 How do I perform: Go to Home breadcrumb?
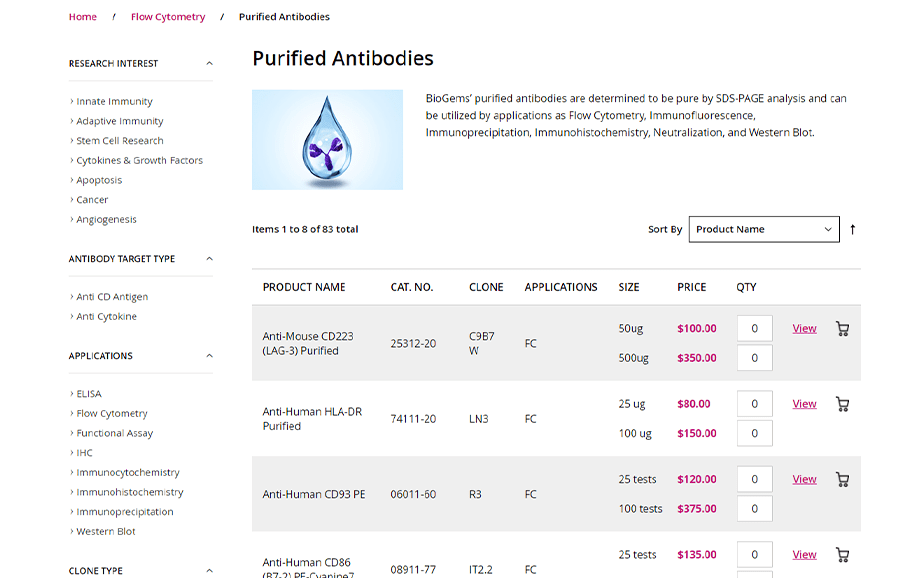click(x=83, y=17)
